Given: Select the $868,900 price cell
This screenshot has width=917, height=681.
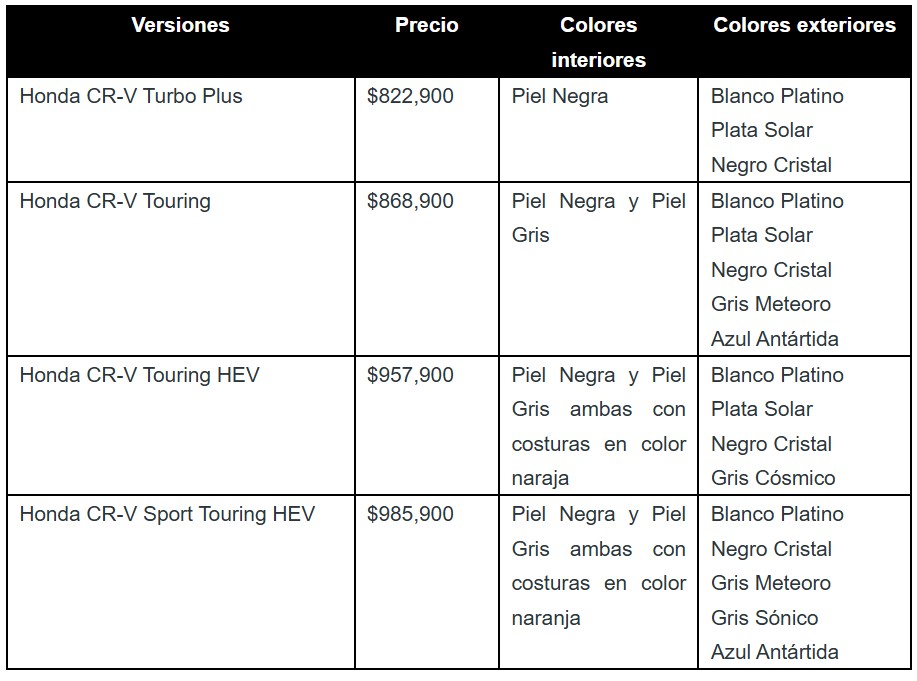Looking at the screenshot, I should coord(410,201).
